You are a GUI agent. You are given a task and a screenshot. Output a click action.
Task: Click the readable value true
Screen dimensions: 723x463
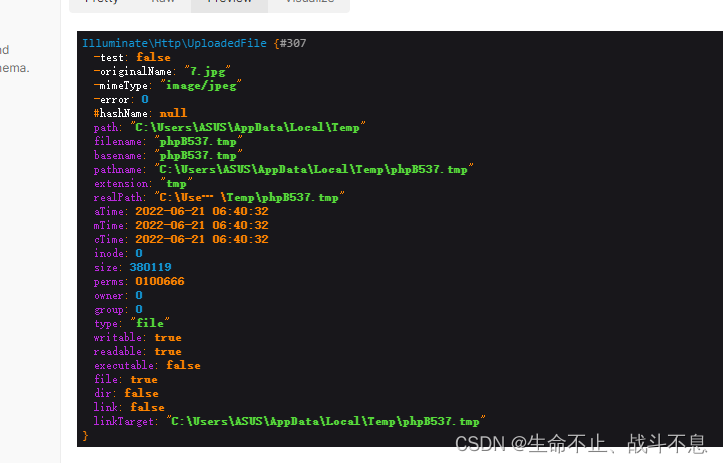pos(168,351)
